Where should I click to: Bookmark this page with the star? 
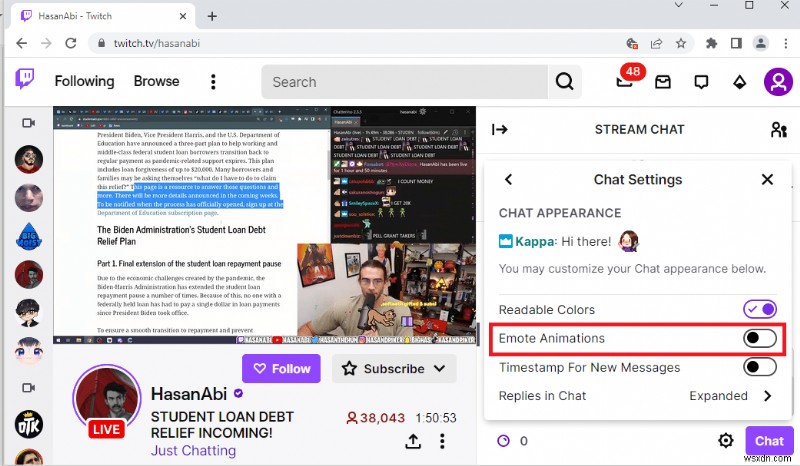point(681,43)
